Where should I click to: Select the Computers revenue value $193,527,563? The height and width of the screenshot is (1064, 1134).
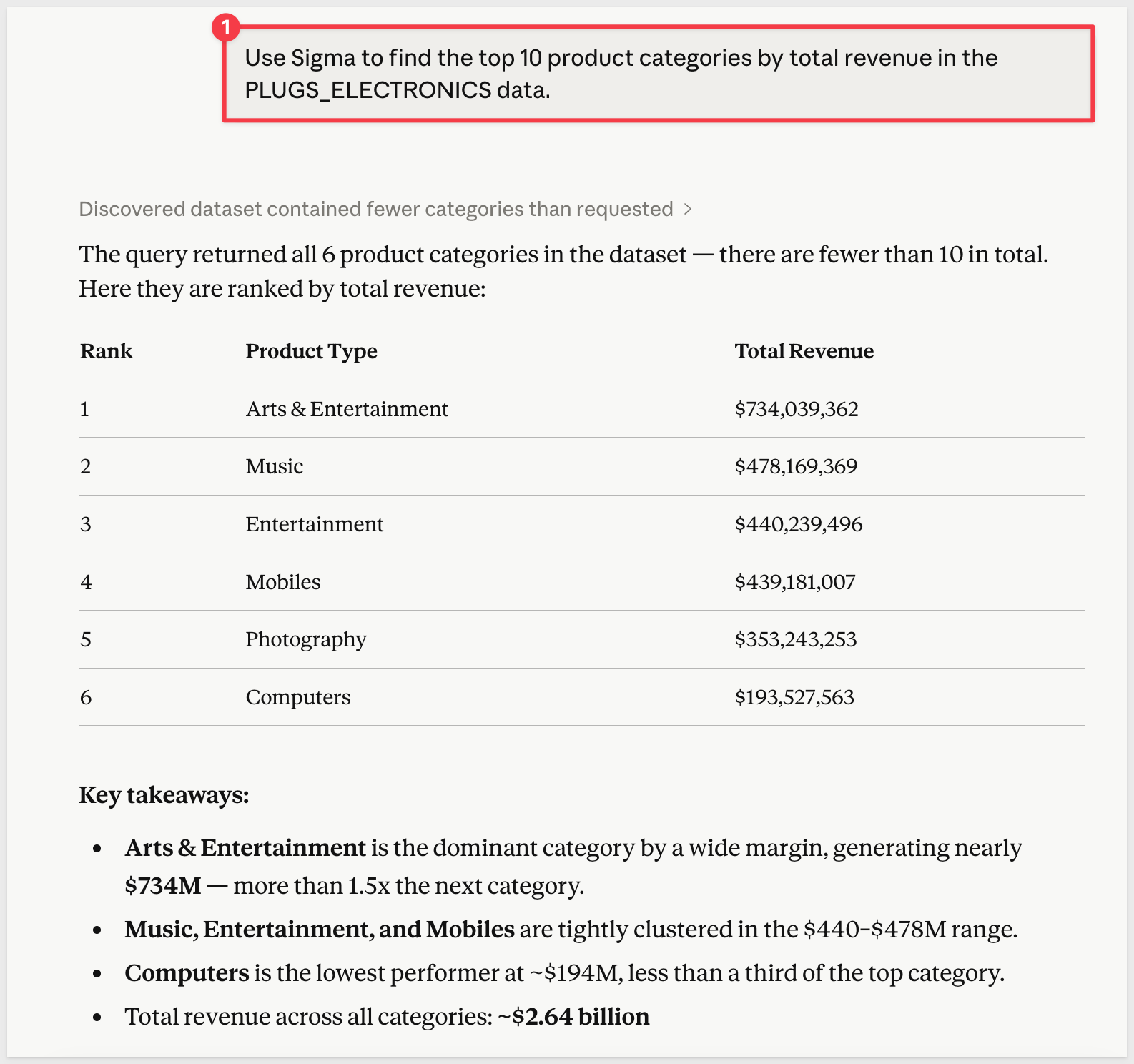pos(794,697)
